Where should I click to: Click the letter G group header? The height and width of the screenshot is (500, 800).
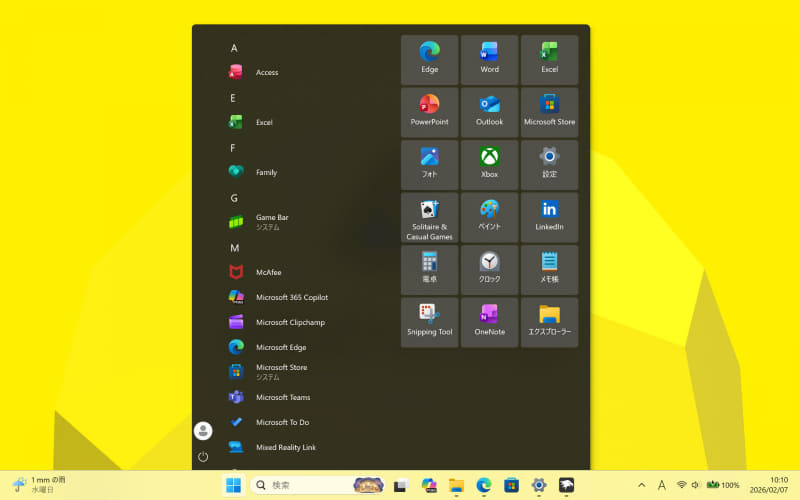point(234,198)
